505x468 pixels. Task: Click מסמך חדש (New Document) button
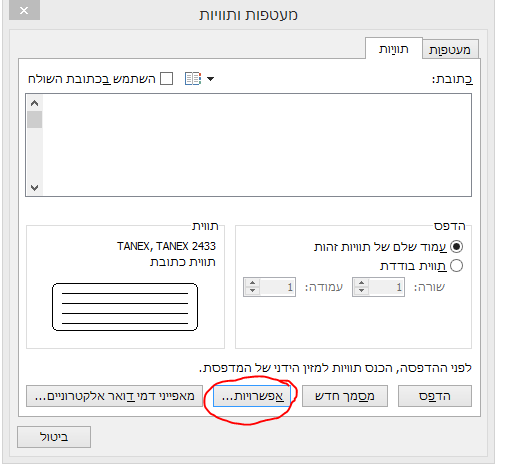[x=345, y=396]
